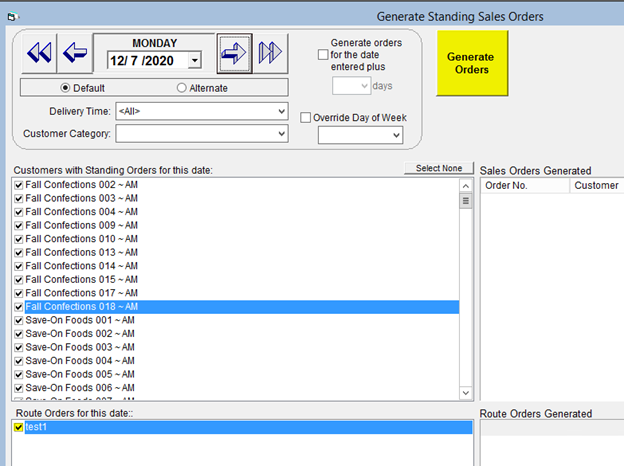The width and height of the screenshot is (624, 466).
Task: Toggle Override Day of Week checkbox
Action: [306, 118]
